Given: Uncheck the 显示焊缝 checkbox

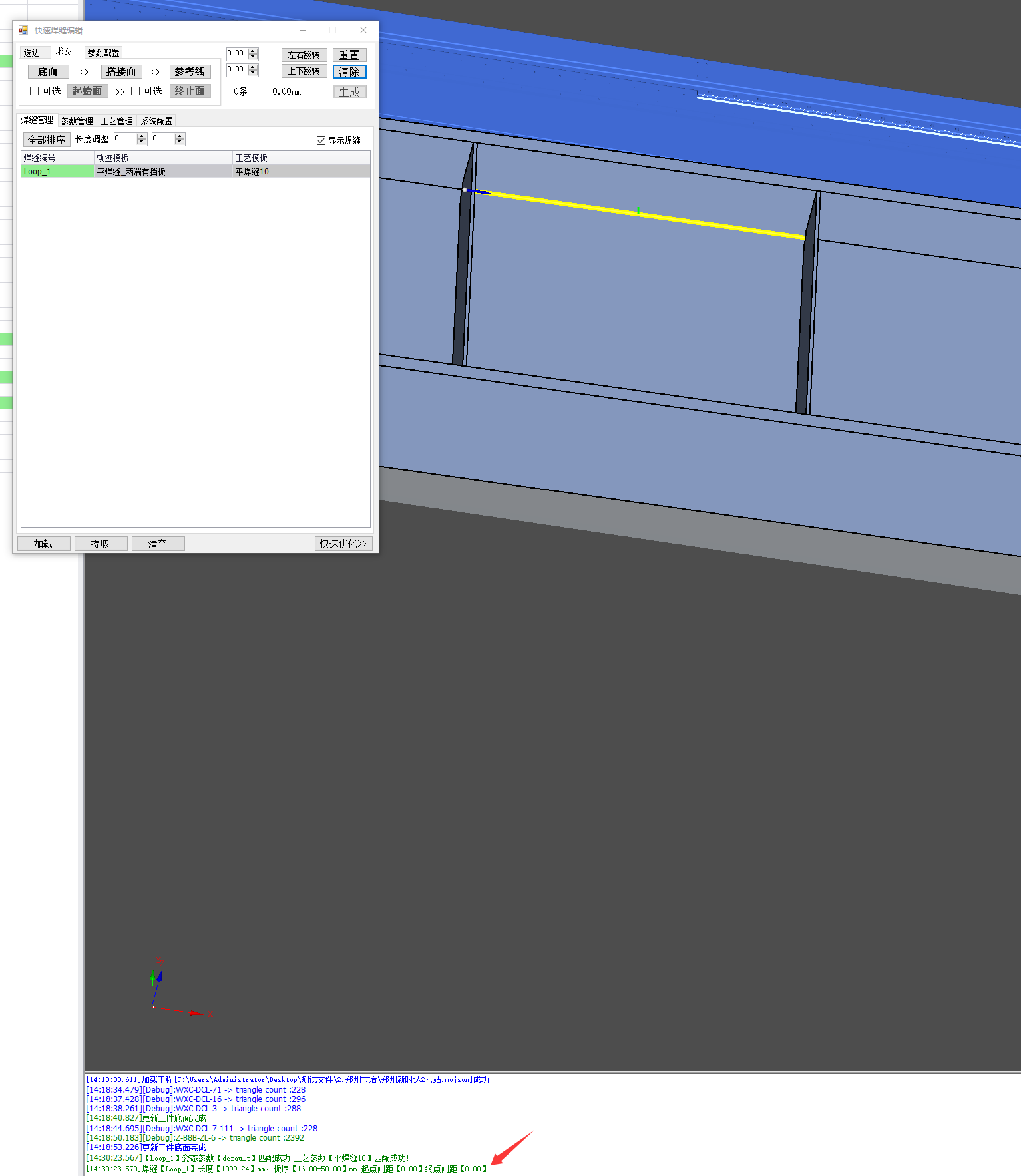Looking at the screenshot, I should coord(321,140).
